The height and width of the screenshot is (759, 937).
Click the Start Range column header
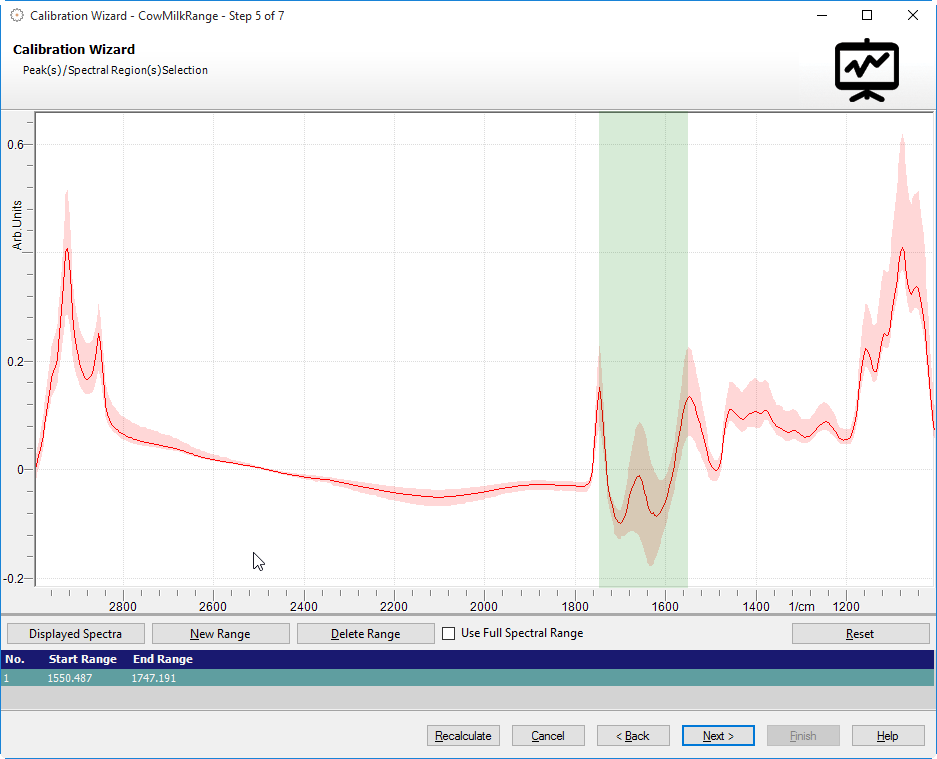82,660
